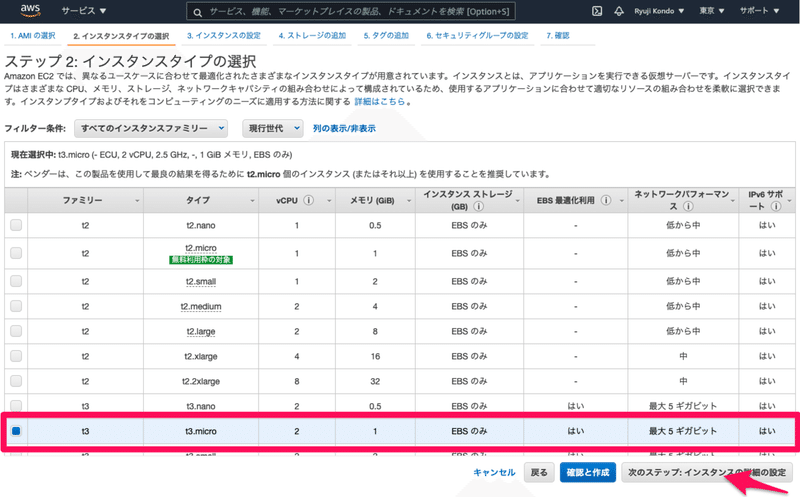The image size is (800, 497).
Task: Click the 確認と作成 button
Action: [588, 473]
